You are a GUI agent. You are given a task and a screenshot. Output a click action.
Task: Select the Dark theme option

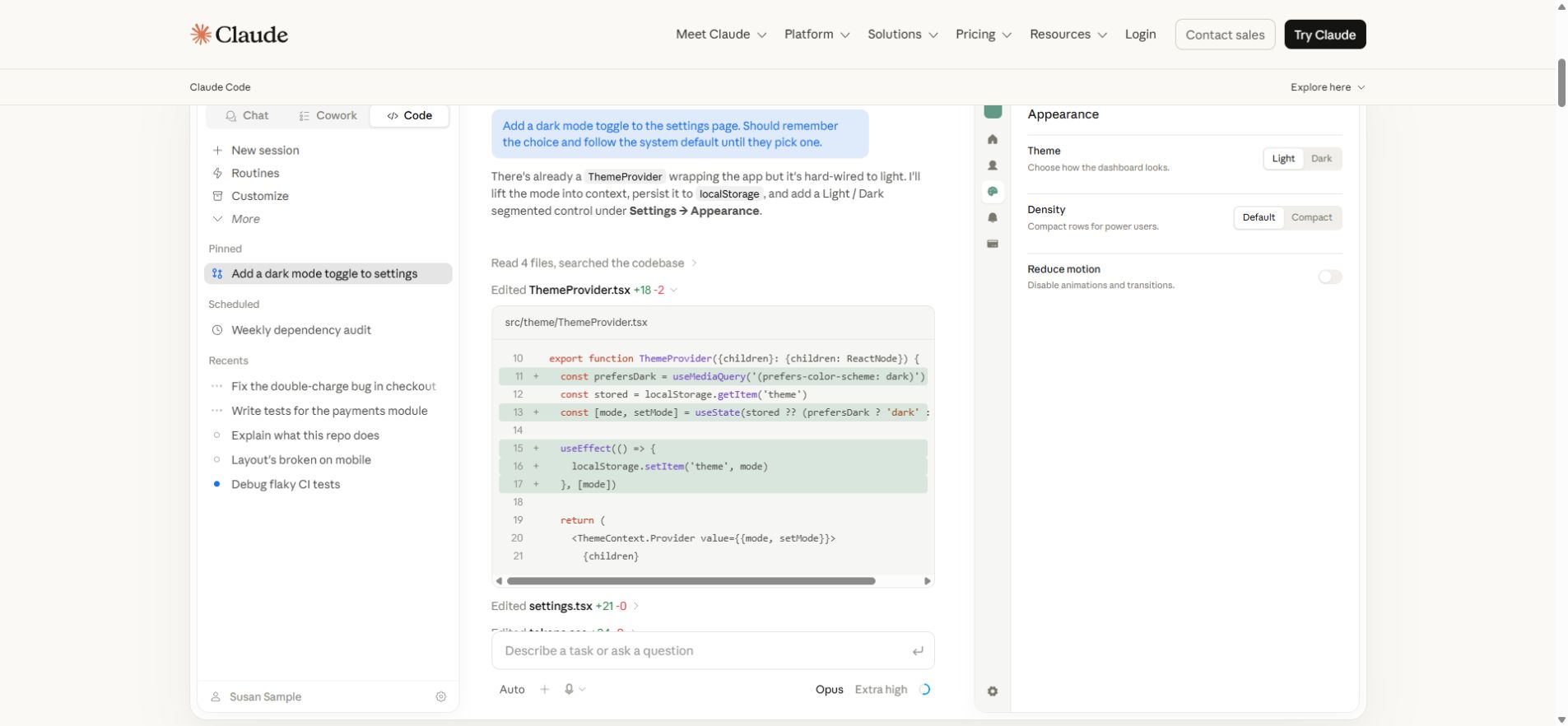[x=1321, y=159]
